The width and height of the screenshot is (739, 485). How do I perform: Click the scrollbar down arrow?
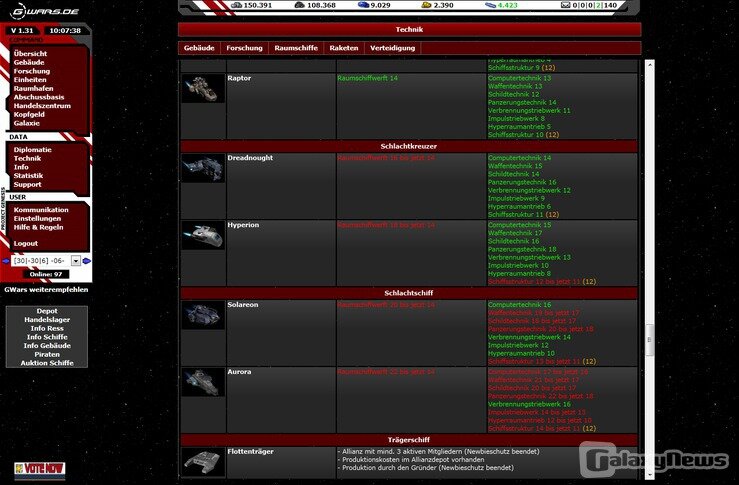(x=649, y=475)
